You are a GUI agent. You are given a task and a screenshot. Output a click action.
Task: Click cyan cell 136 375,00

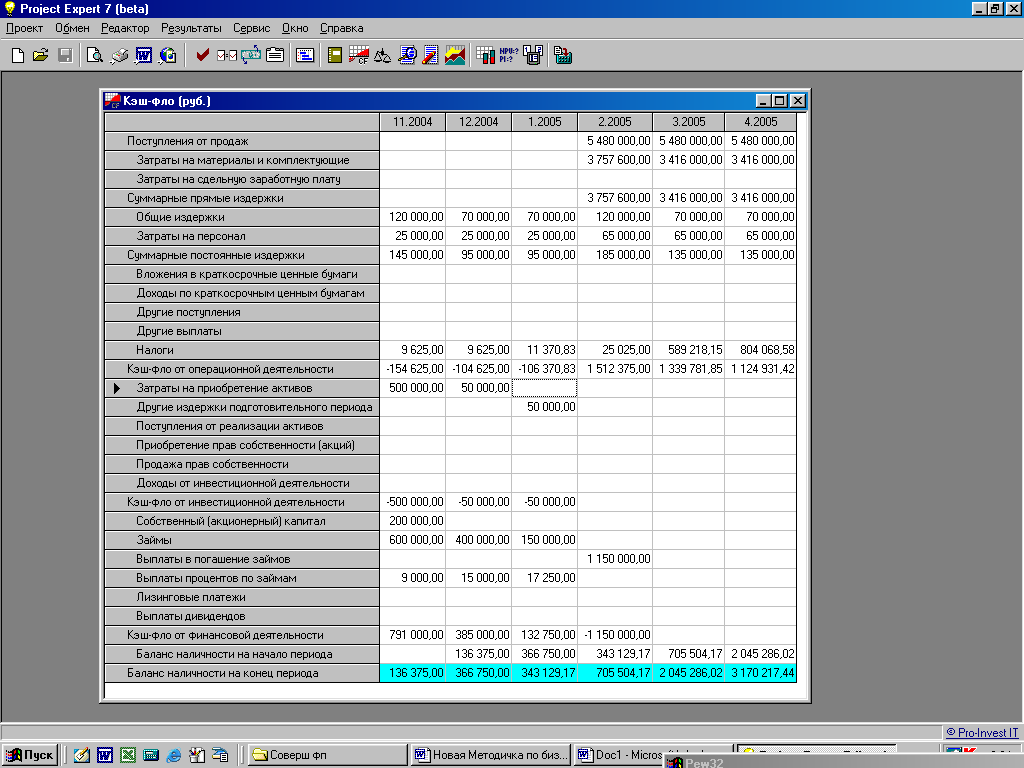click(413, 673)
